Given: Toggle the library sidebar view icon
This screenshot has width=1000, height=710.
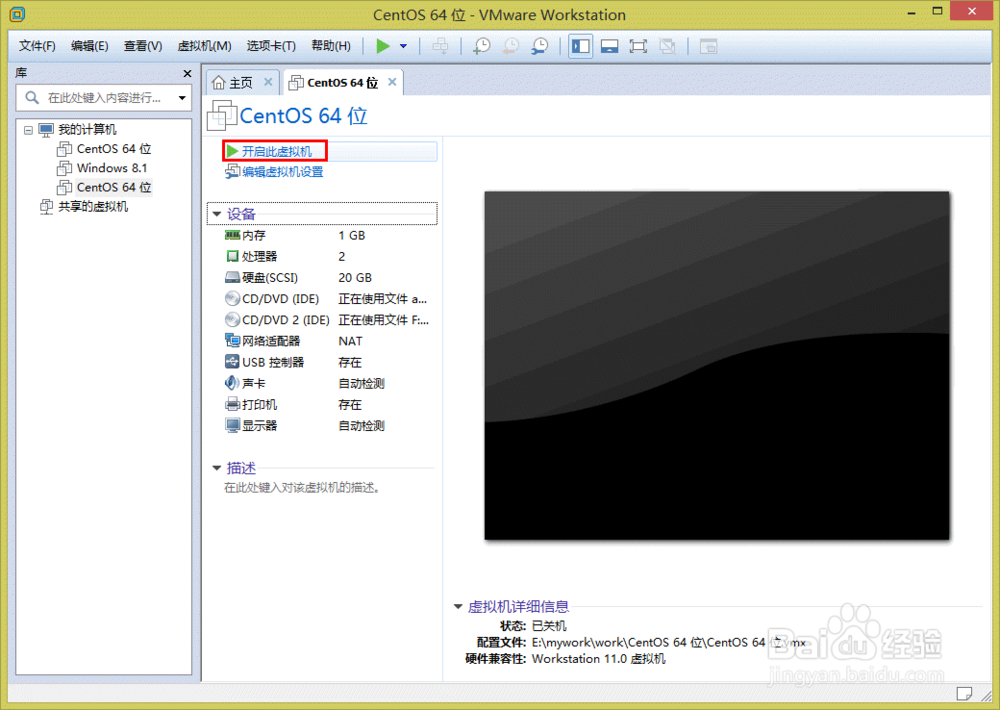Looking at the screenshot, I should tap(580, 46).
